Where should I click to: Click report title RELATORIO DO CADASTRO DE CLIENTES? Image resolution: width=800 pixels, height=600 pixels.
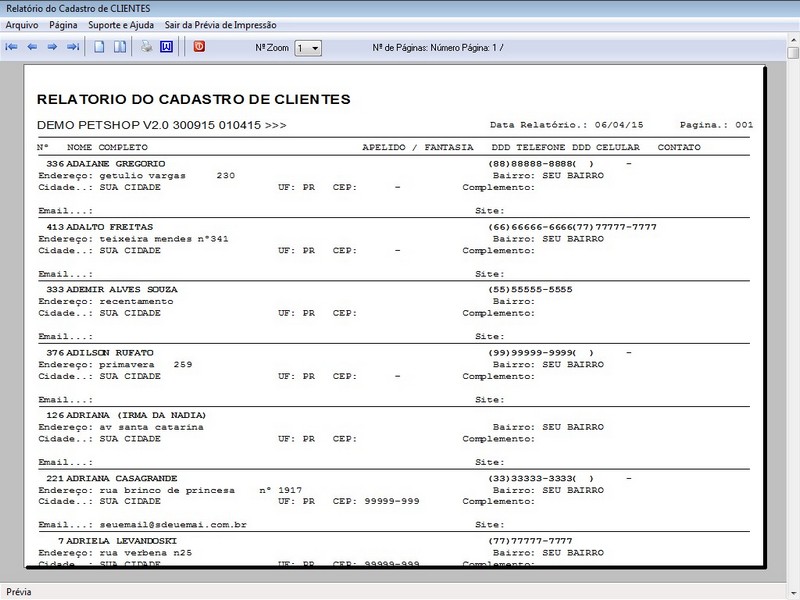[193, 99]
